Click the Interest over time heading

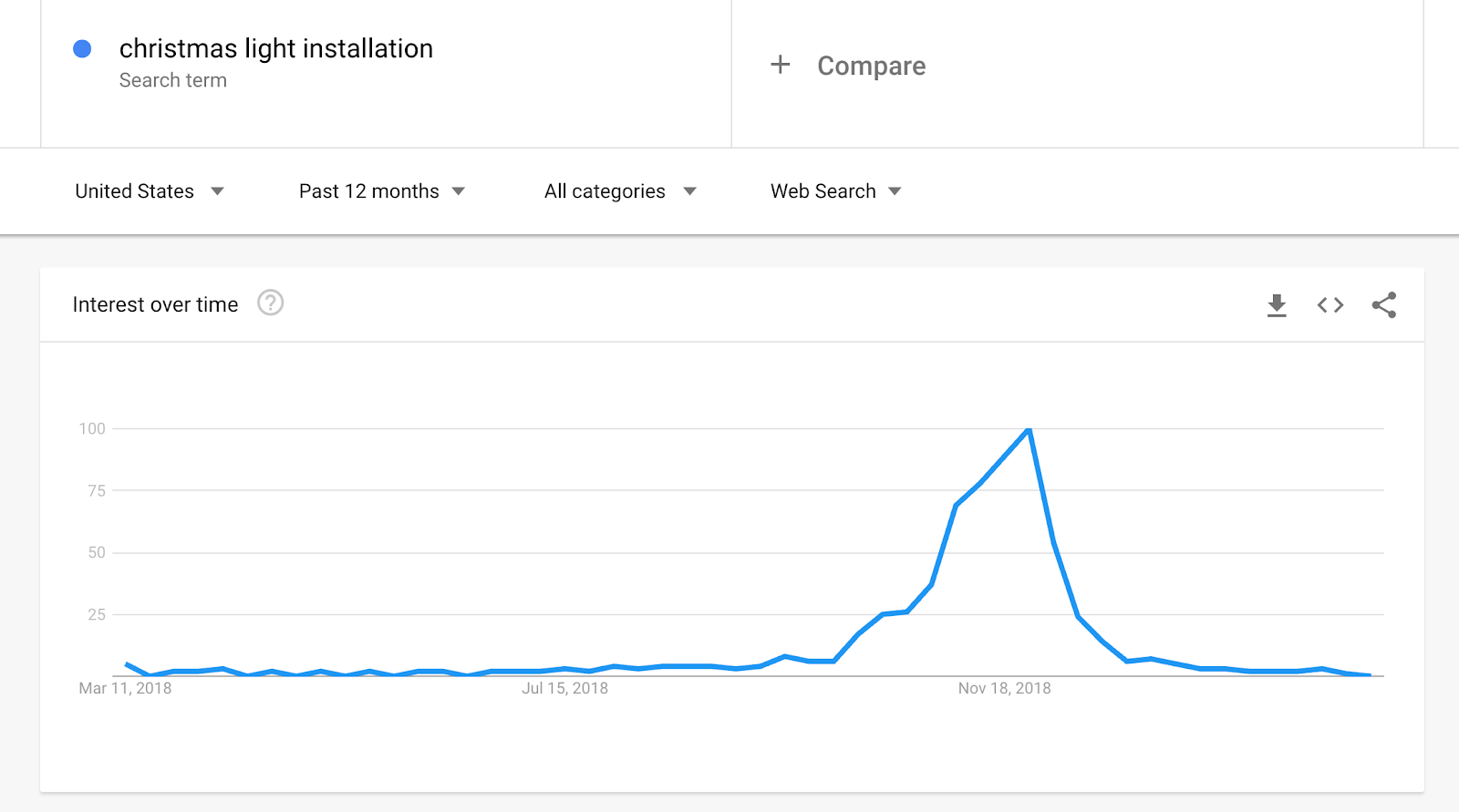tap(155, 304)
